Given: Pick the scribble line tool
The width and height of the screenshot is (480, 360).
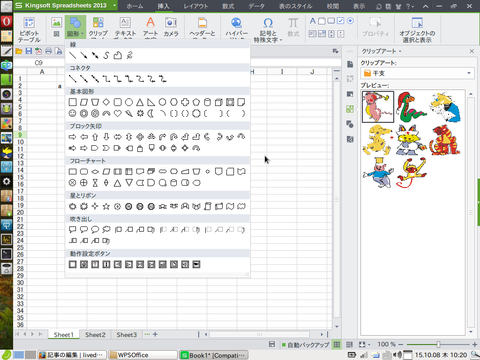Looking at the screenshot, I should 129,55.
